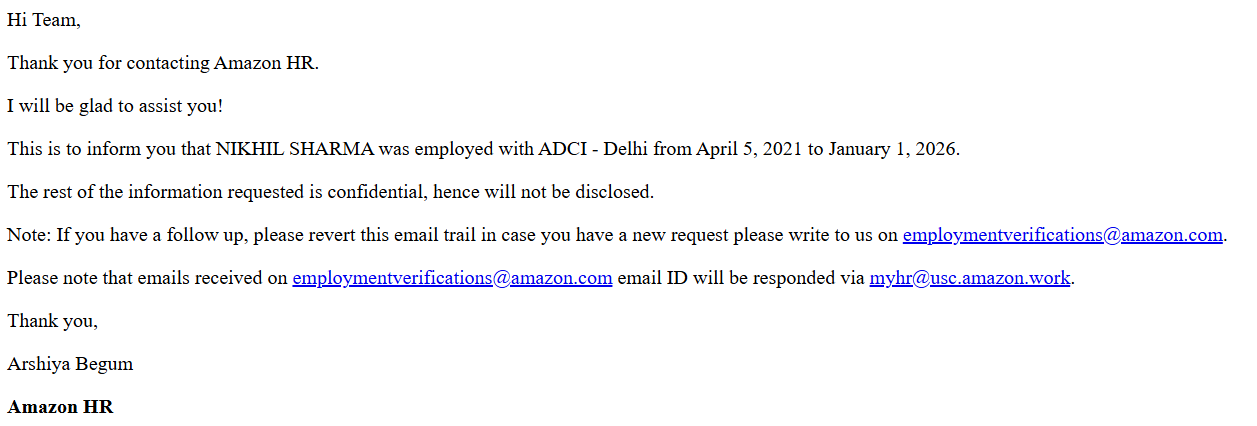Click the "I will be glad to assist you!" line
Screen dimensions: 1257x426
[x=115, y=106]
